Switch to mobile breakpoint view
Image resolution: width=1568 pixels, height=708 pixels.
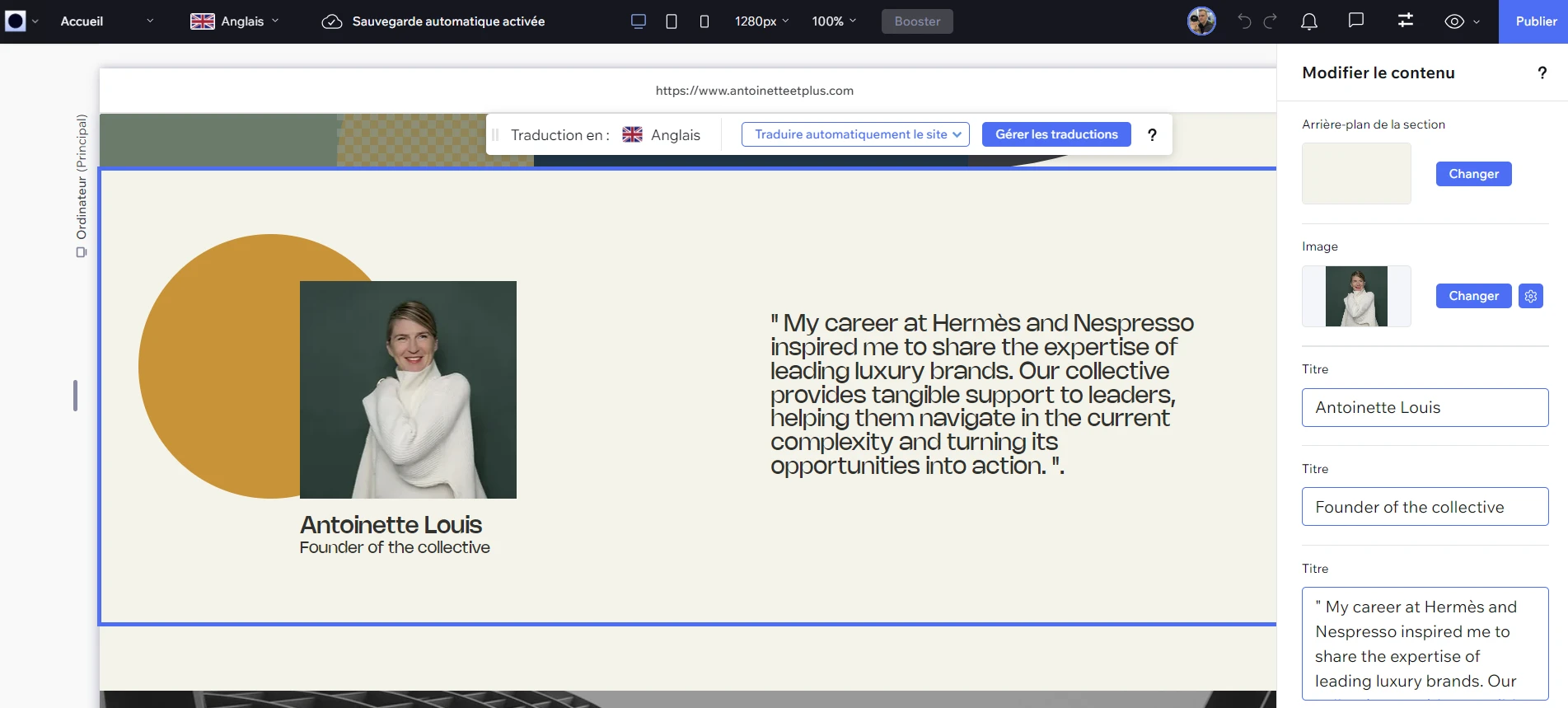tap(704, 21)
